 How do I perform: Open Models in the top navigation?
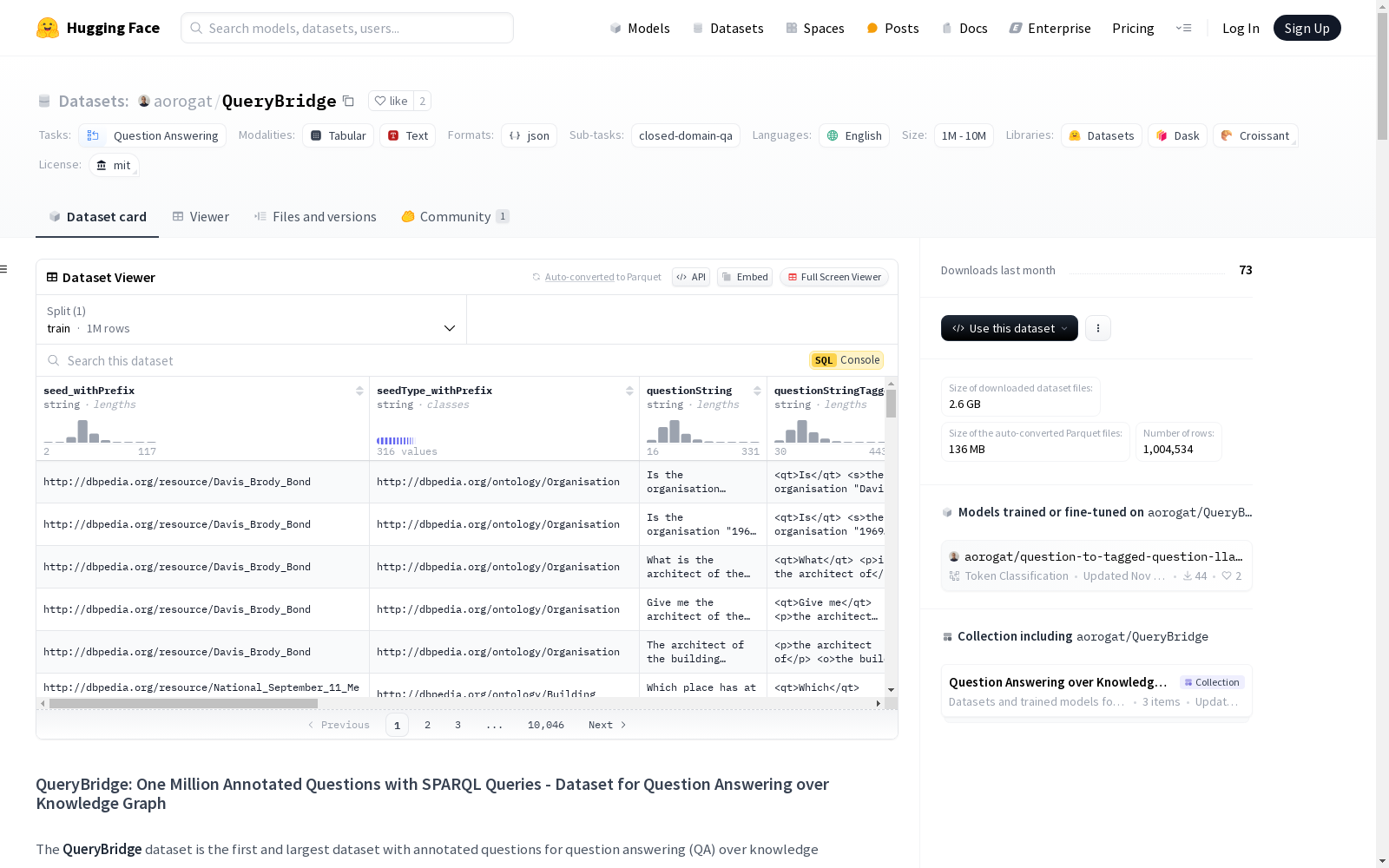[640, 29]
